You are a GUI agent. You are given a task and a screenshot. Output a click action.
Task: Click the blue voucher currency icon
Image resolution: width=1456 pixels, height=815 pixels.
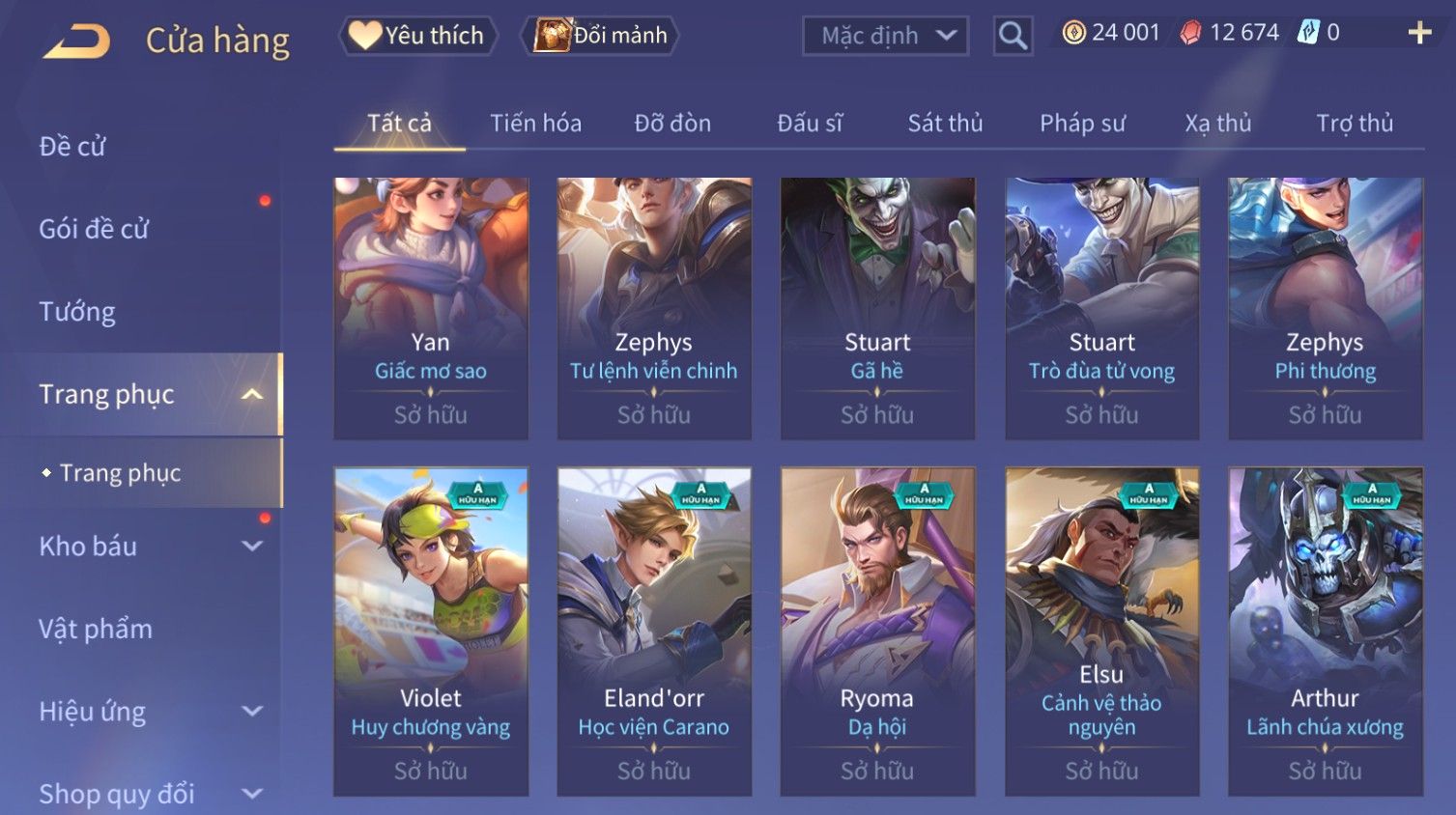tap(1307, 32)
